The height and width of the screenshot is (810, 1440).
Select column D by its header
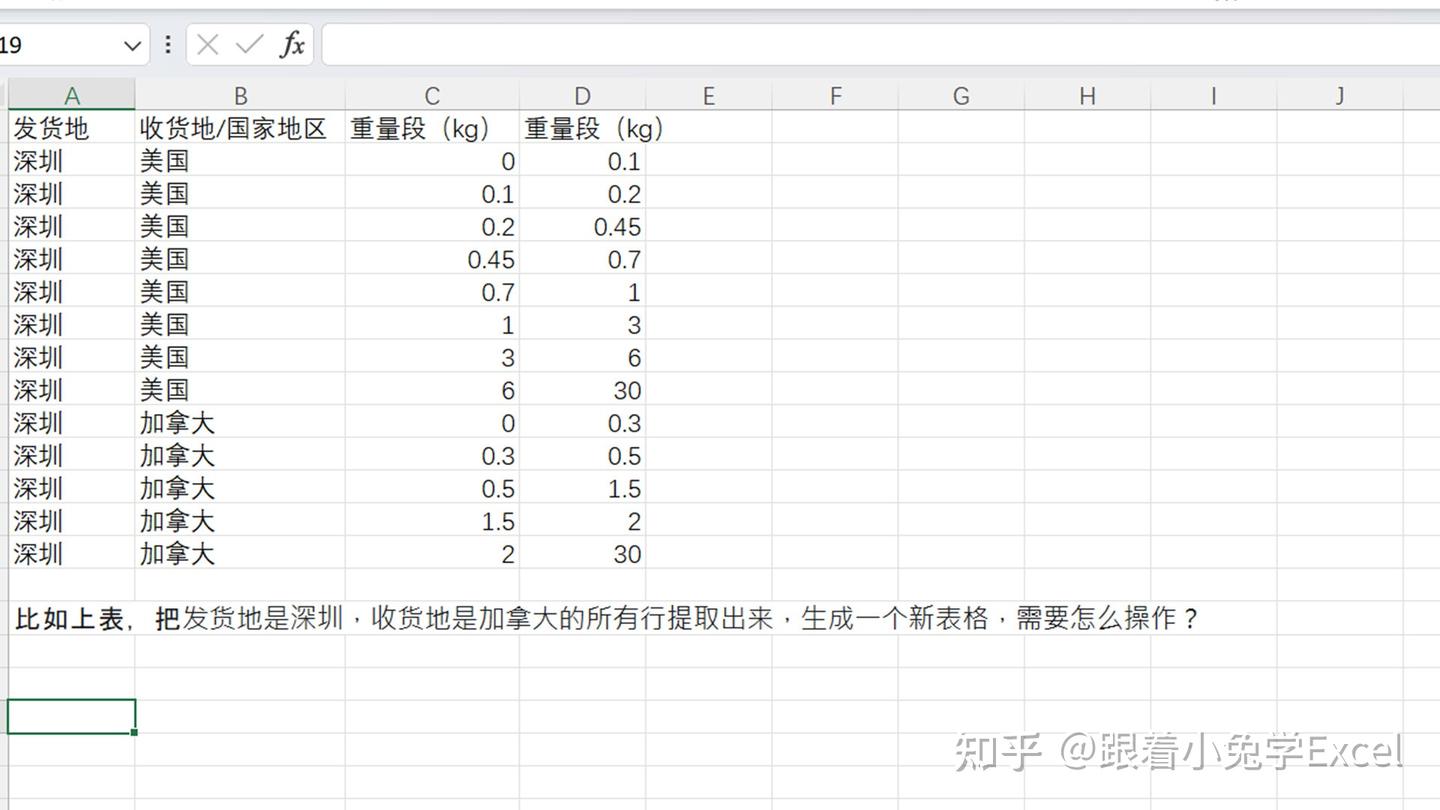tap(582, 95)
